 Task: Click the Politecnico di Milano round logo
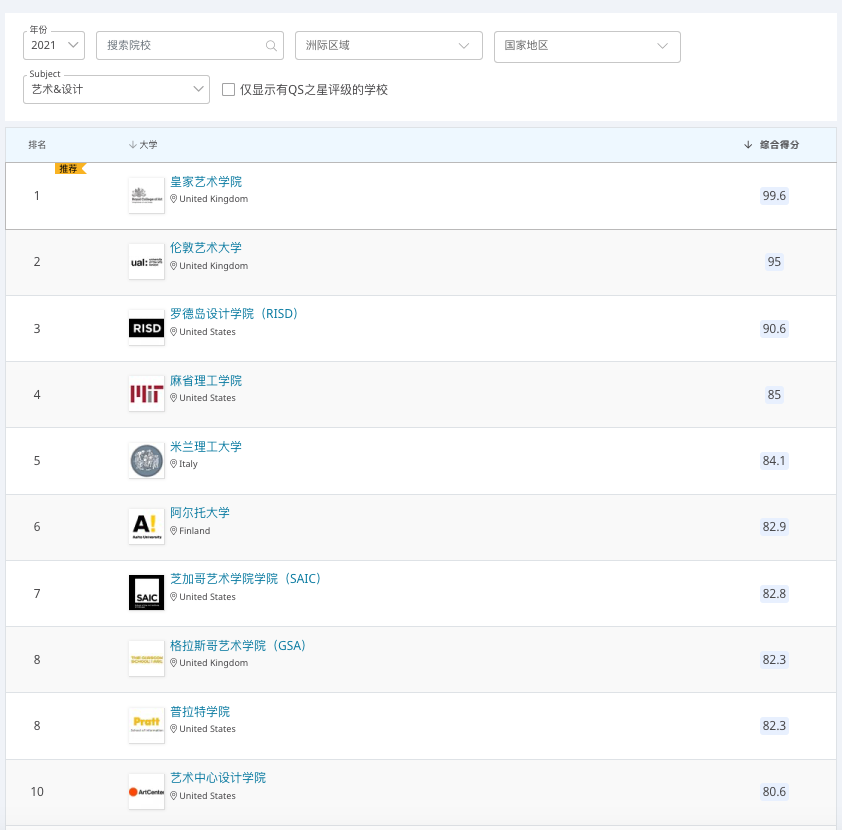coord(147,461)
